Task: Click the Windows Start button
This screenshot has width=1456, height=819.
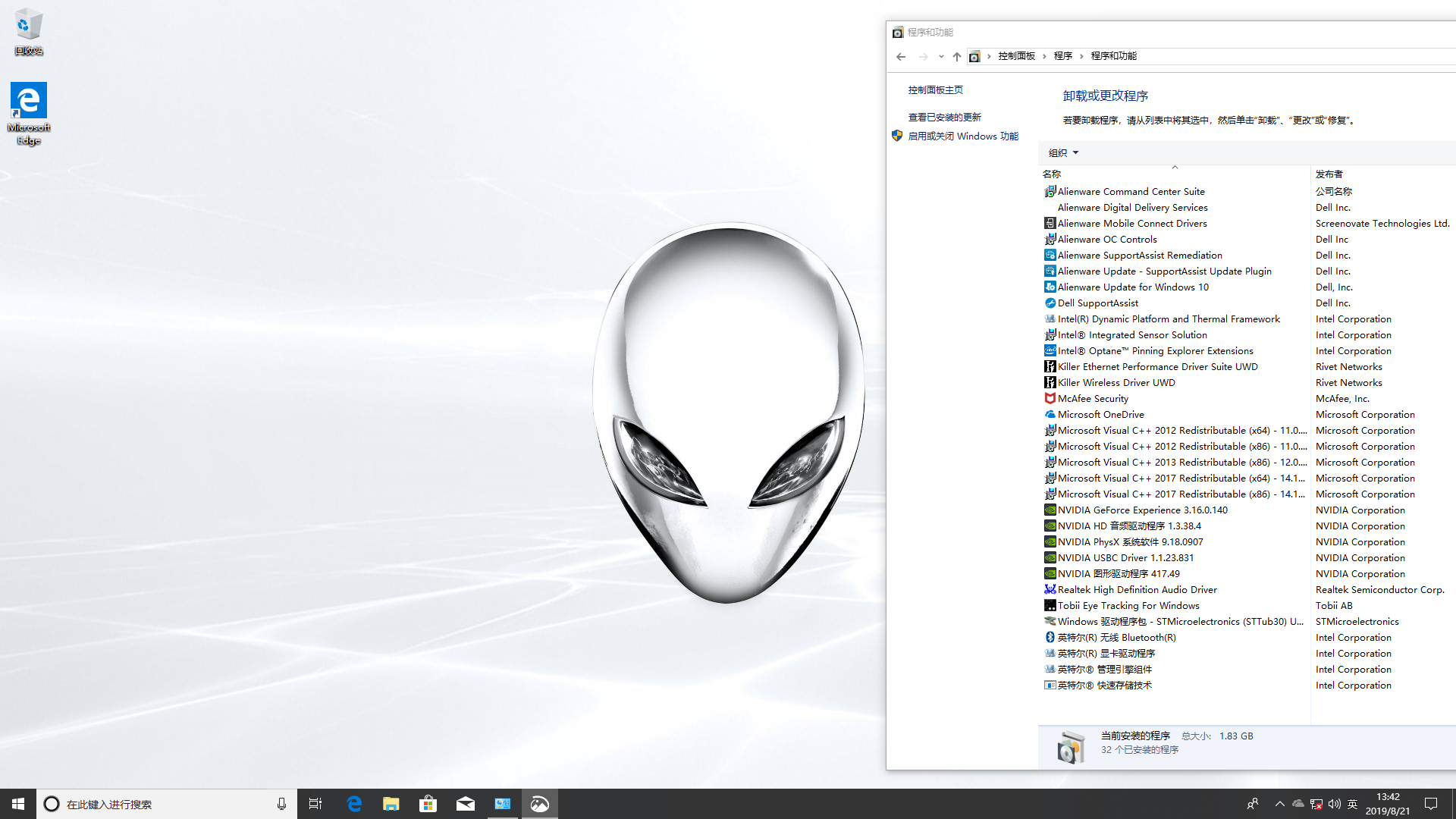Action: (x=18, y=804)
